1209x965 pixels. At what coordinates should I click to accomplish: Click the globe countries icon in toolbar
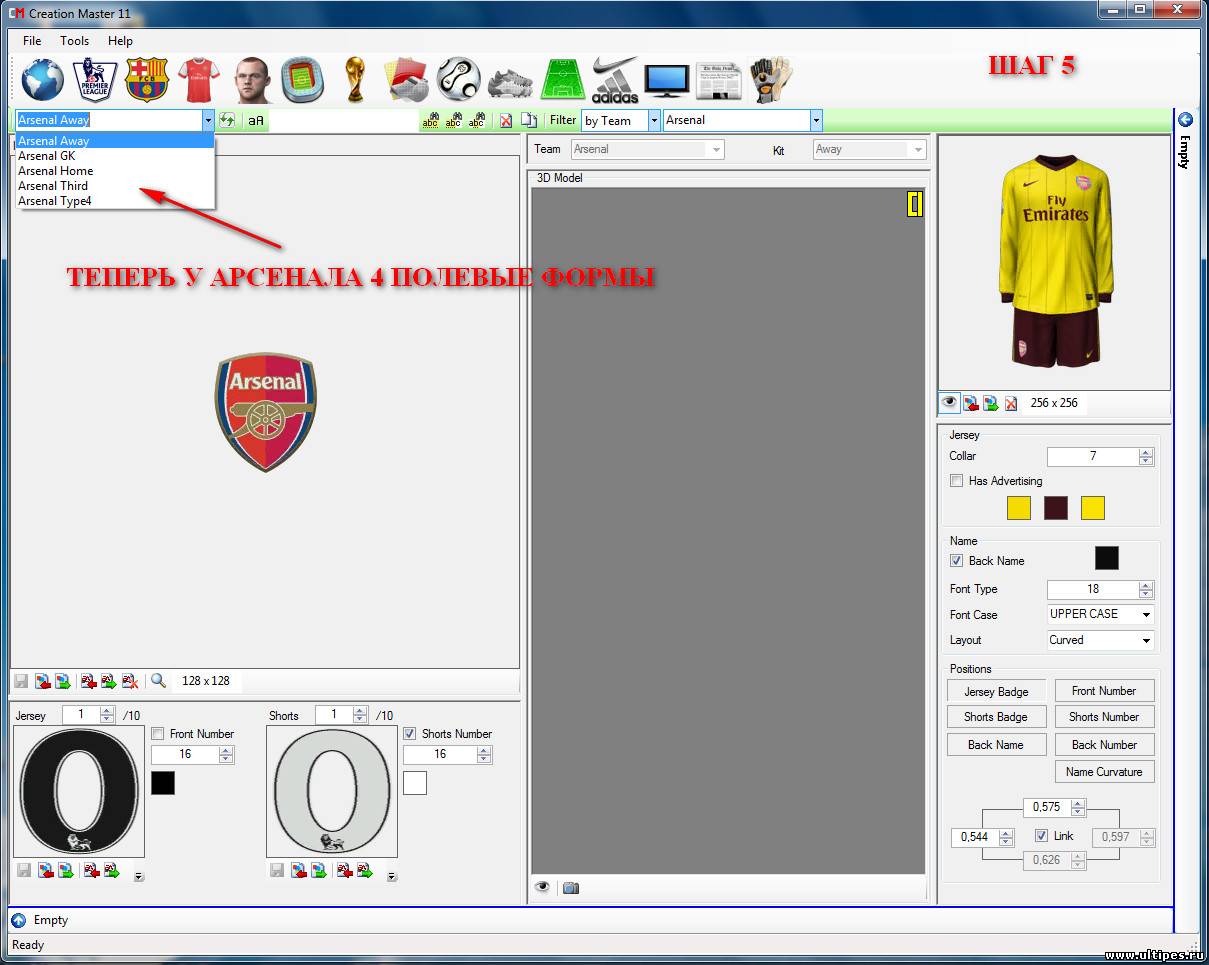tap(42, 80)
